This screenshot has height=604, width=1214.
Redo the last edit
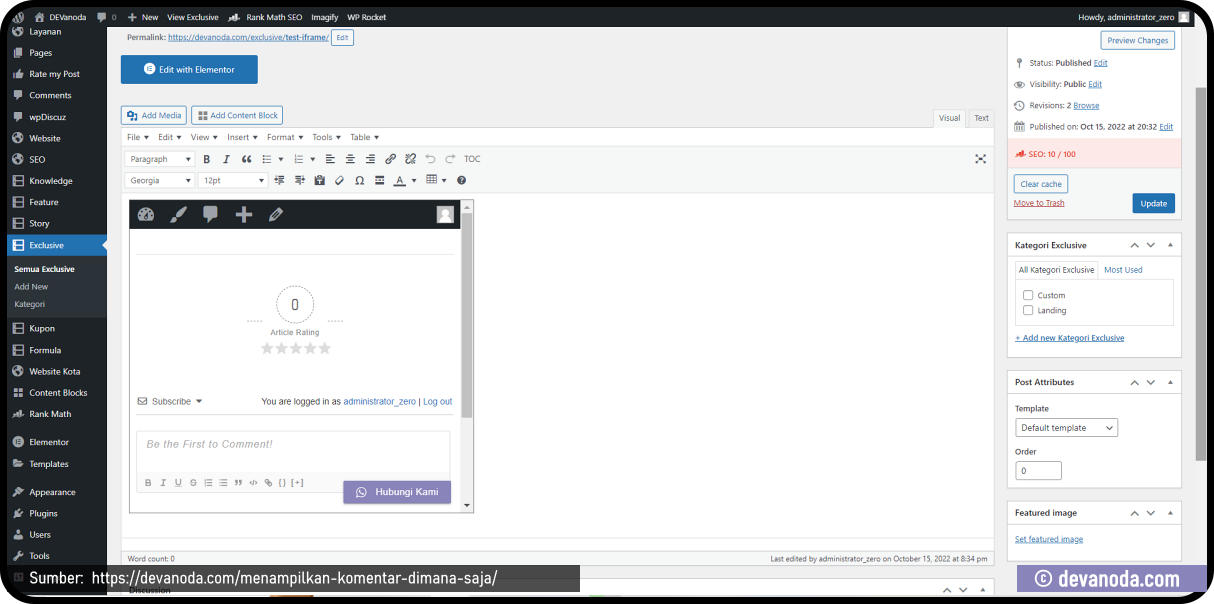(450, 159)
